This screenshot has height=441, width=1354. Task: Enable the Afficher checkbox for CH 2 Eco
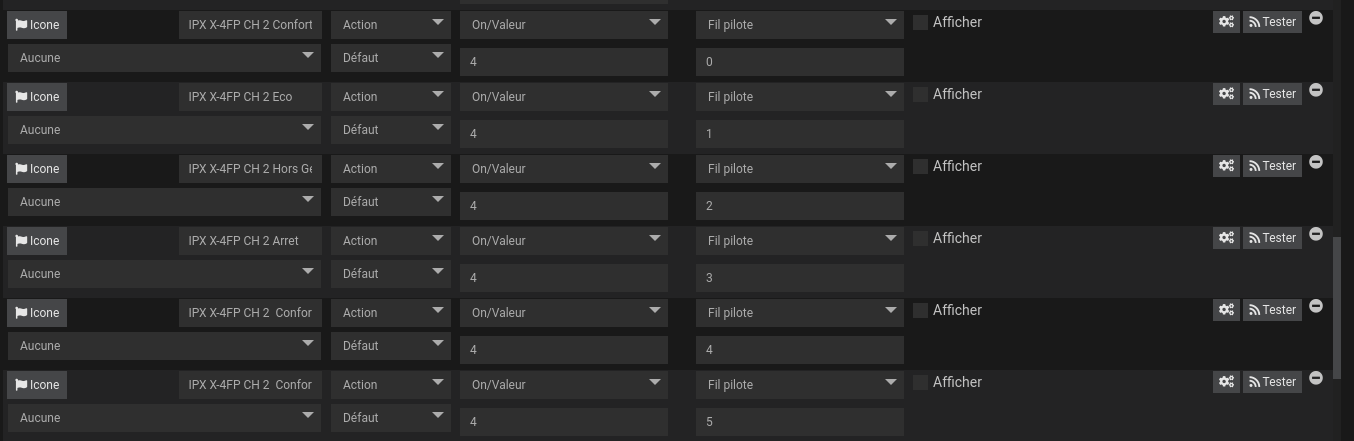click(920, 95)
